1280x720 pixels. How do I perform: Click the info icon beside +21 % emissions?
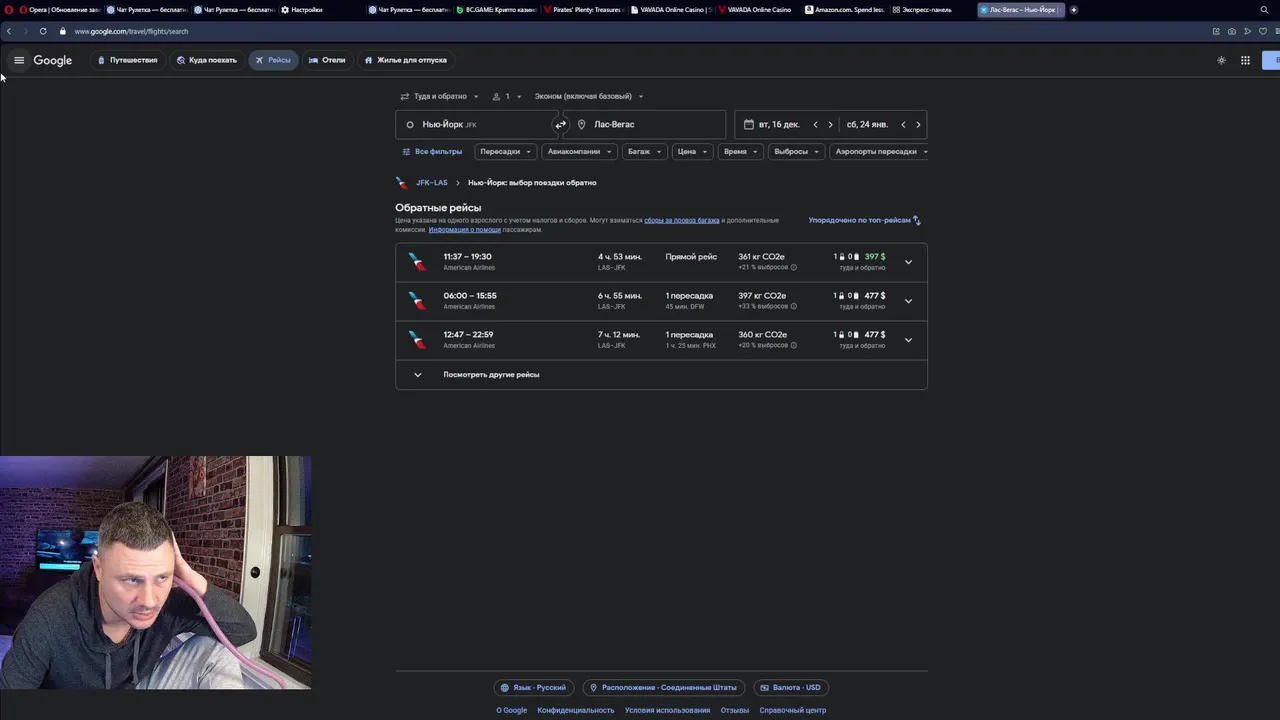[794, 268]
